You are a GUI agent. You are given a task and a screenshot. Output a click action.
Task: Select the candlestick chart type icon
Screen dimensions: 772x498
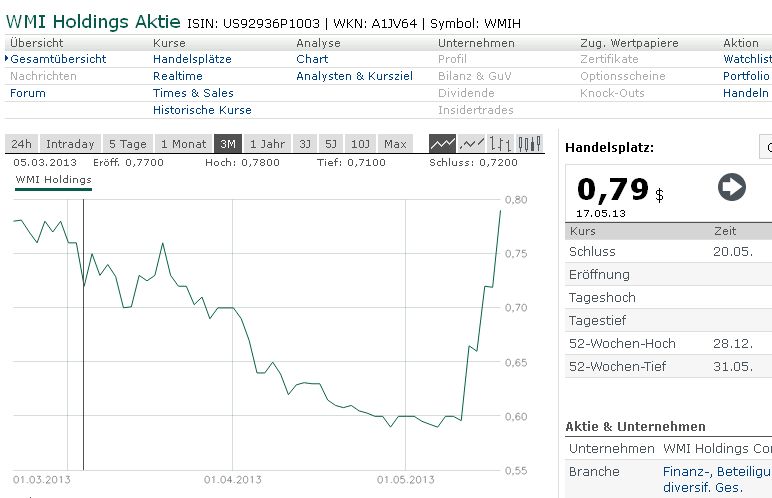click(x=530, y=144)
